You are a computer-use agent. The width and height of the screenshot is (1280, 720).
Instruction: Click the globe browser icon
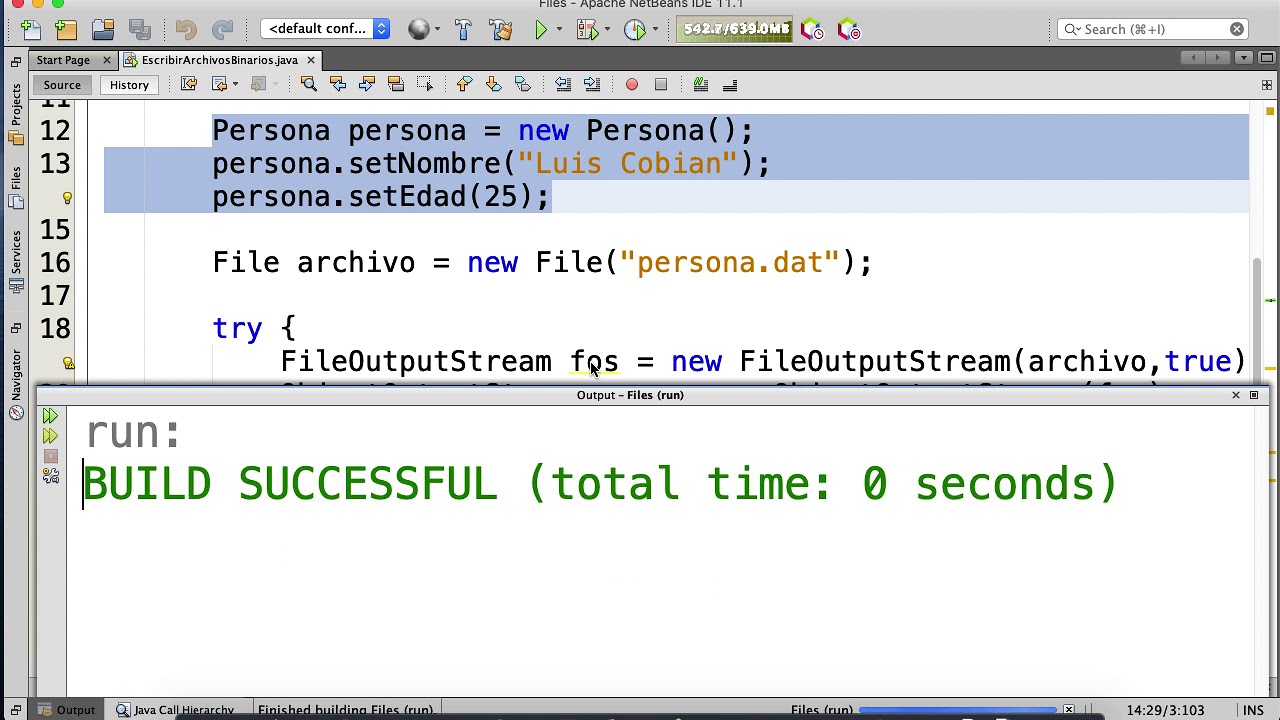(418, 29)
